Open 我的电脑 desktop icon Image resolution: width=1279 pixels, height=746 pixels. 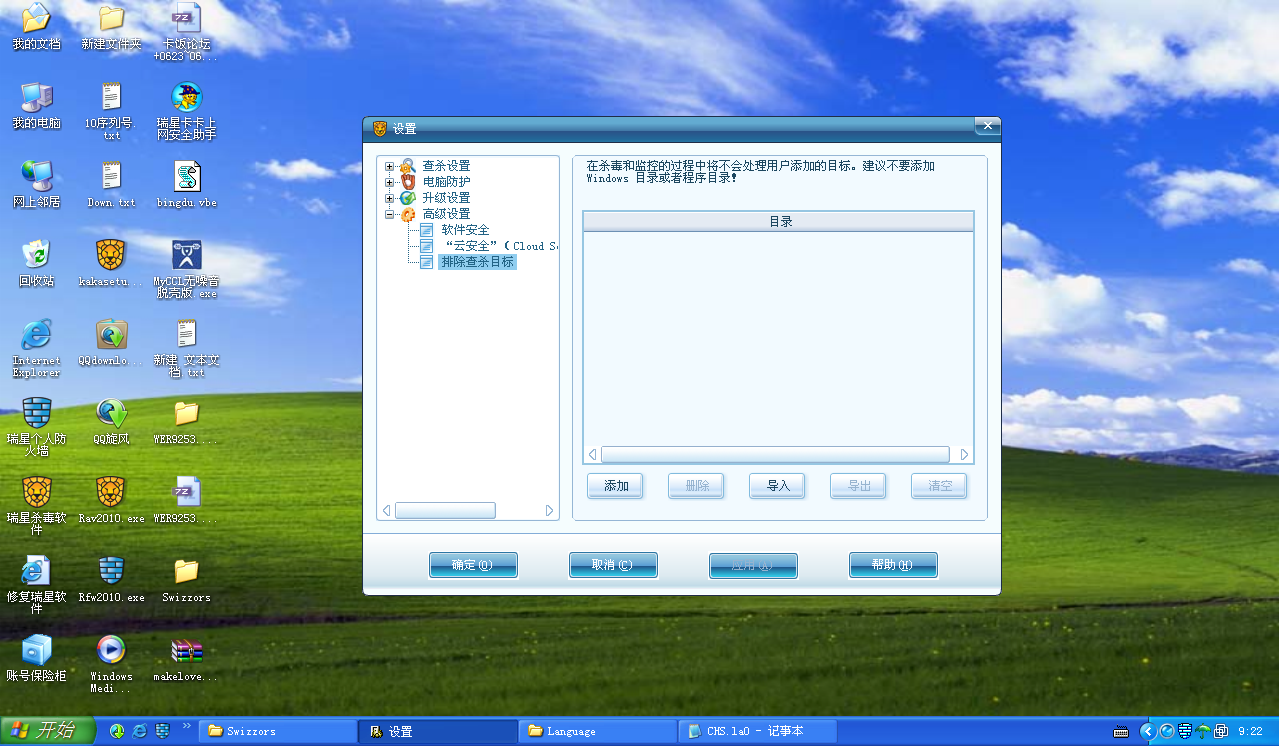36,106
